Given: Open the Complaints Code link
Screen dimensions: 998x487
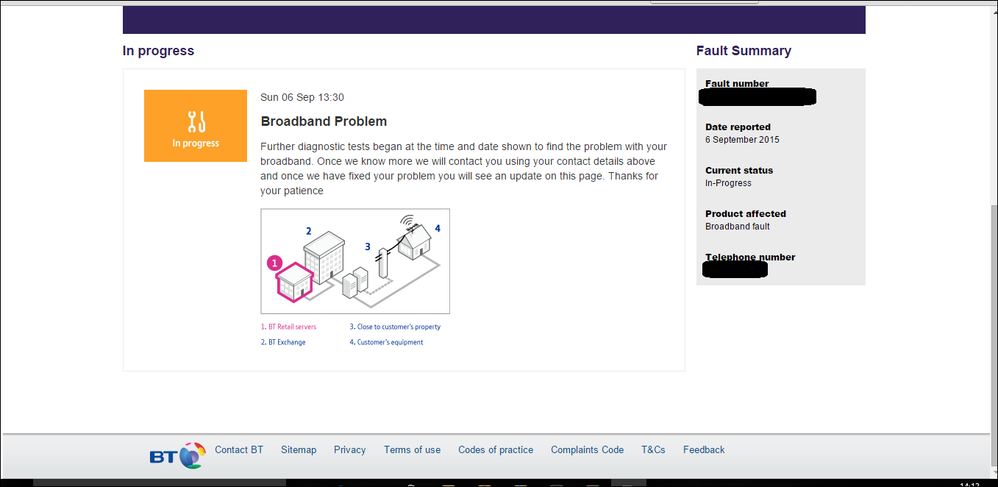Looking at the screenshot, I should [587, 449].
